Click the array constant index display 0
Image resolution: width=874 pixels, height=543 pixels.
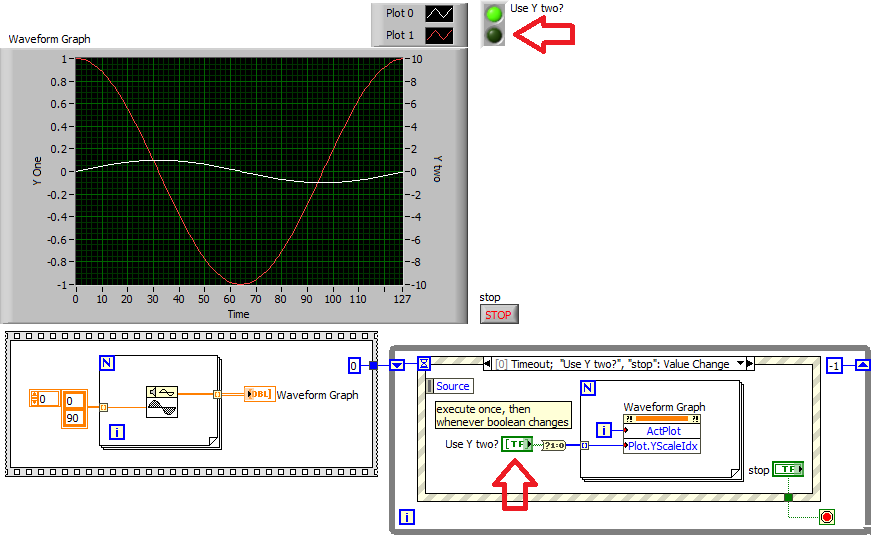click(44, 399)
